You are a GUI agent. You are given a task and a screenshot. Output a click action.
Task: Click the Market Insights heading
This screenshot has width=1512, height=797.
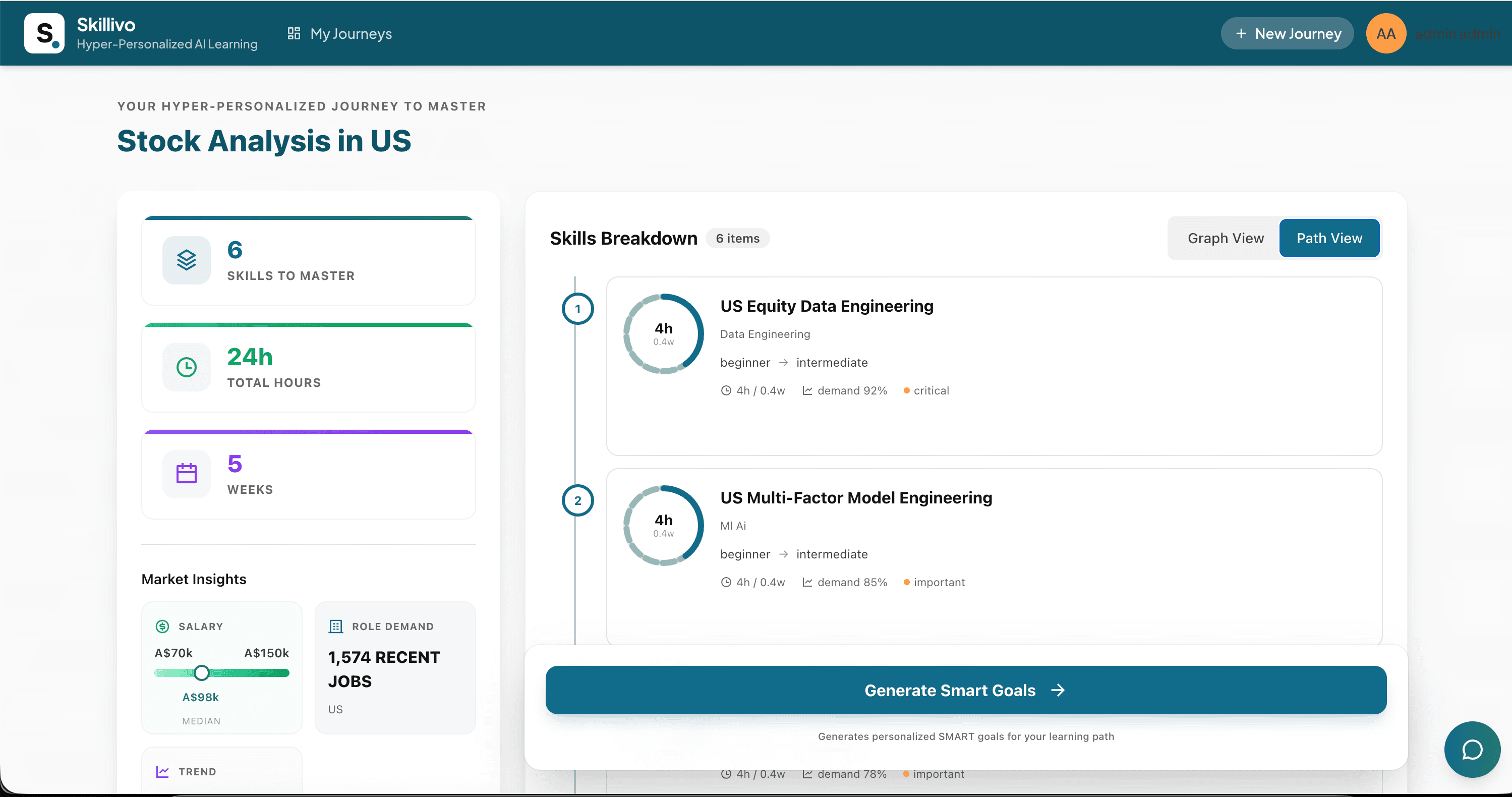click(194, 579)
